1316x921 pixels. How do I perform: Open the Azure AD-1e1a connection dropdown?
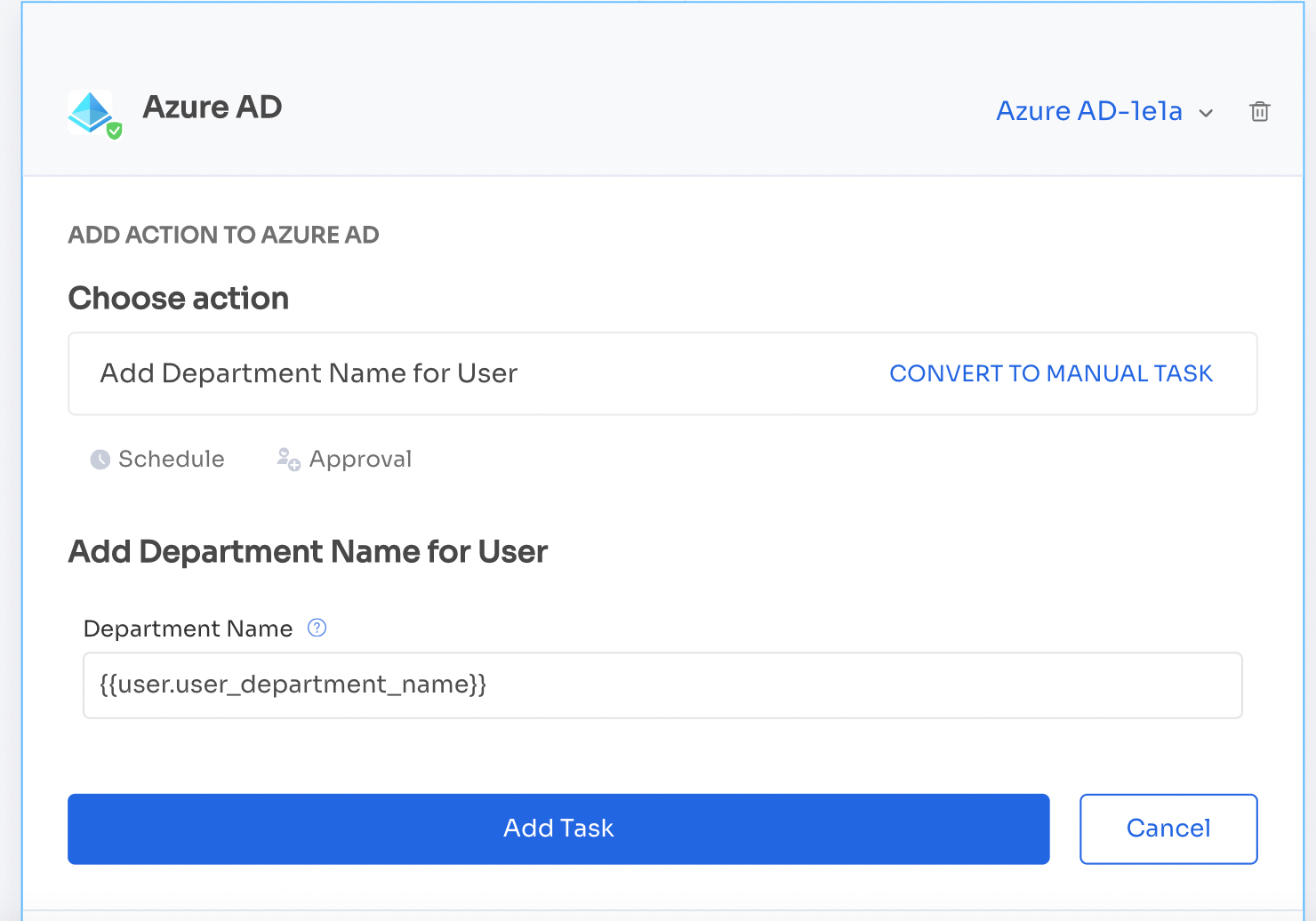pyautogui.click(x=1104, y=111)
